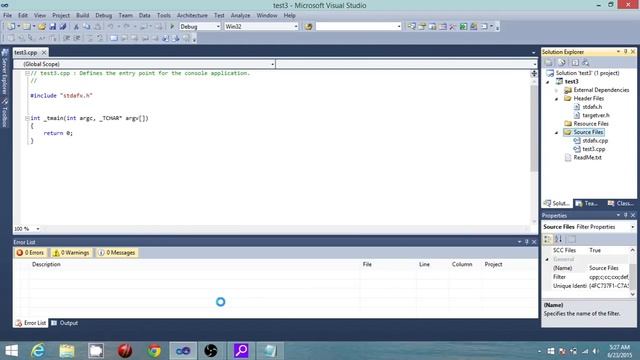Image resolution: width=640 pixels, height=360 pixels.
Task: Click the Open File folder icon
Action: [x=42, y=27]
